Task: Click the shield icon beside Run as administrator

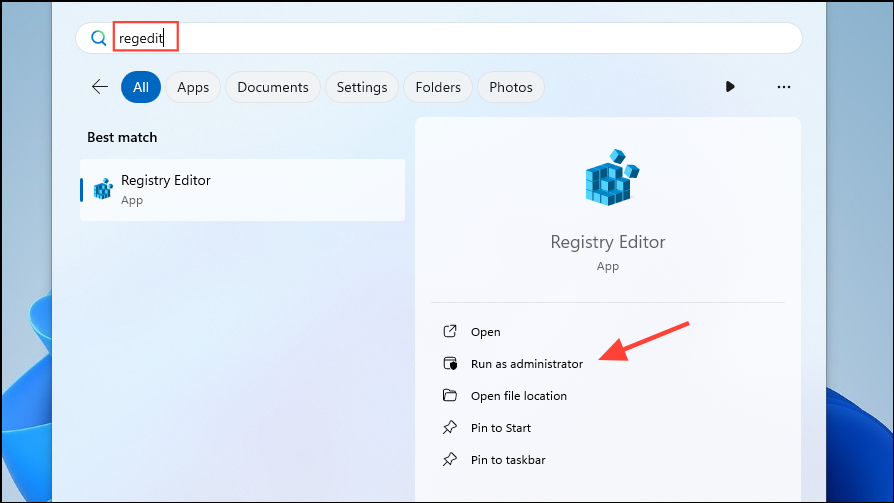Action: click(x=450, y=363)
